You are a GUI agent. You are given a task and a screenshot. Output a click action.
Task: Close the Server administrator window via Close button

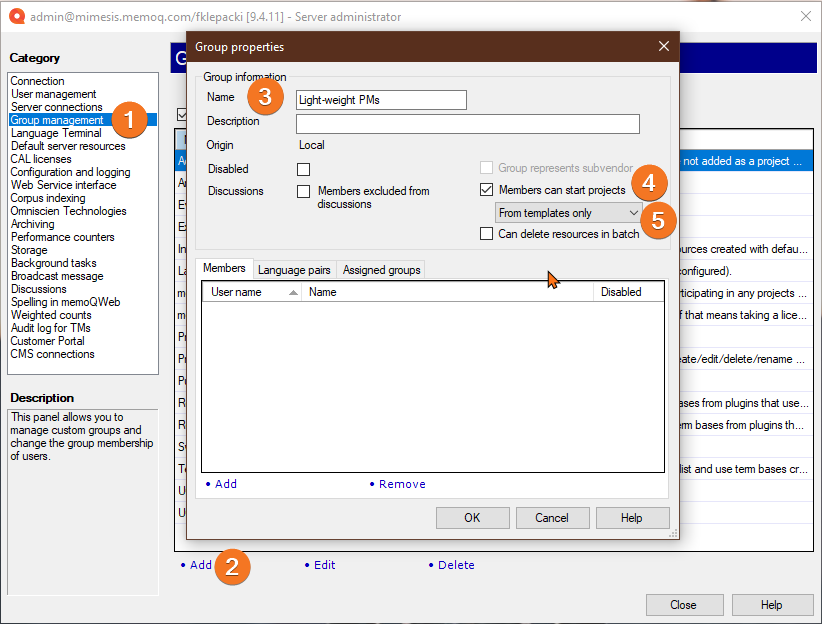pos(684,605)
